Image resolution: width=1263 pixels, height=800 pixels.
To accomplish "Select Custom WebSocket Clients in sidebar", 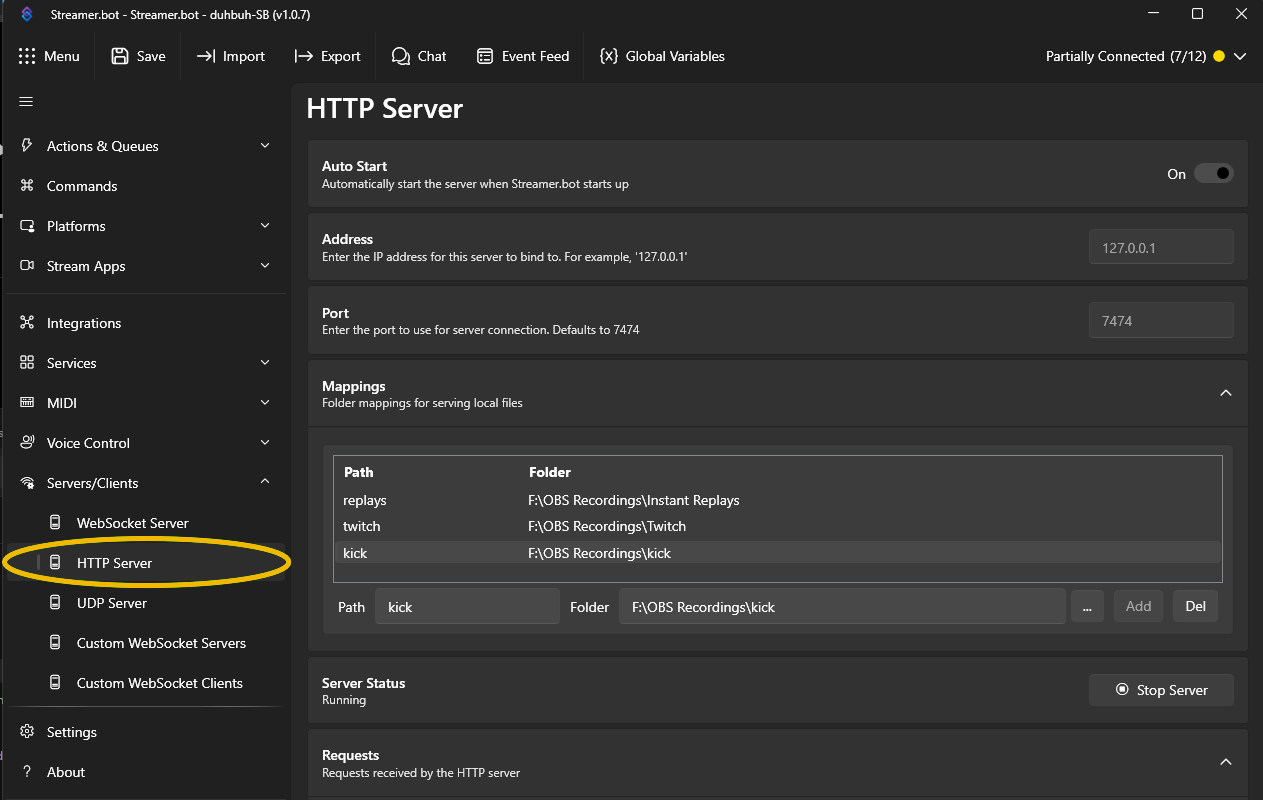I will pos(158,683).
